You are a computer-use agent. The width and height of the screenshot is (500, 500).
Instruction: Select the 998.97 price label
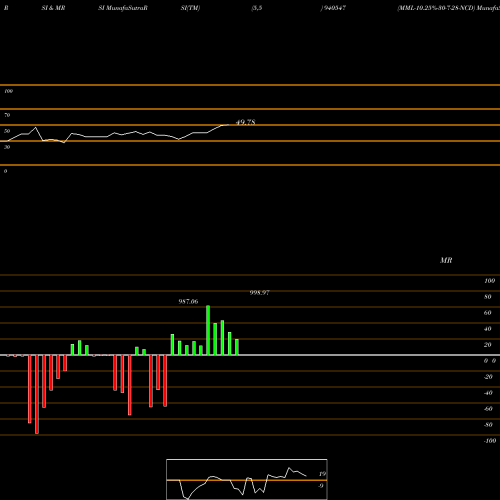tap(260, 293)
